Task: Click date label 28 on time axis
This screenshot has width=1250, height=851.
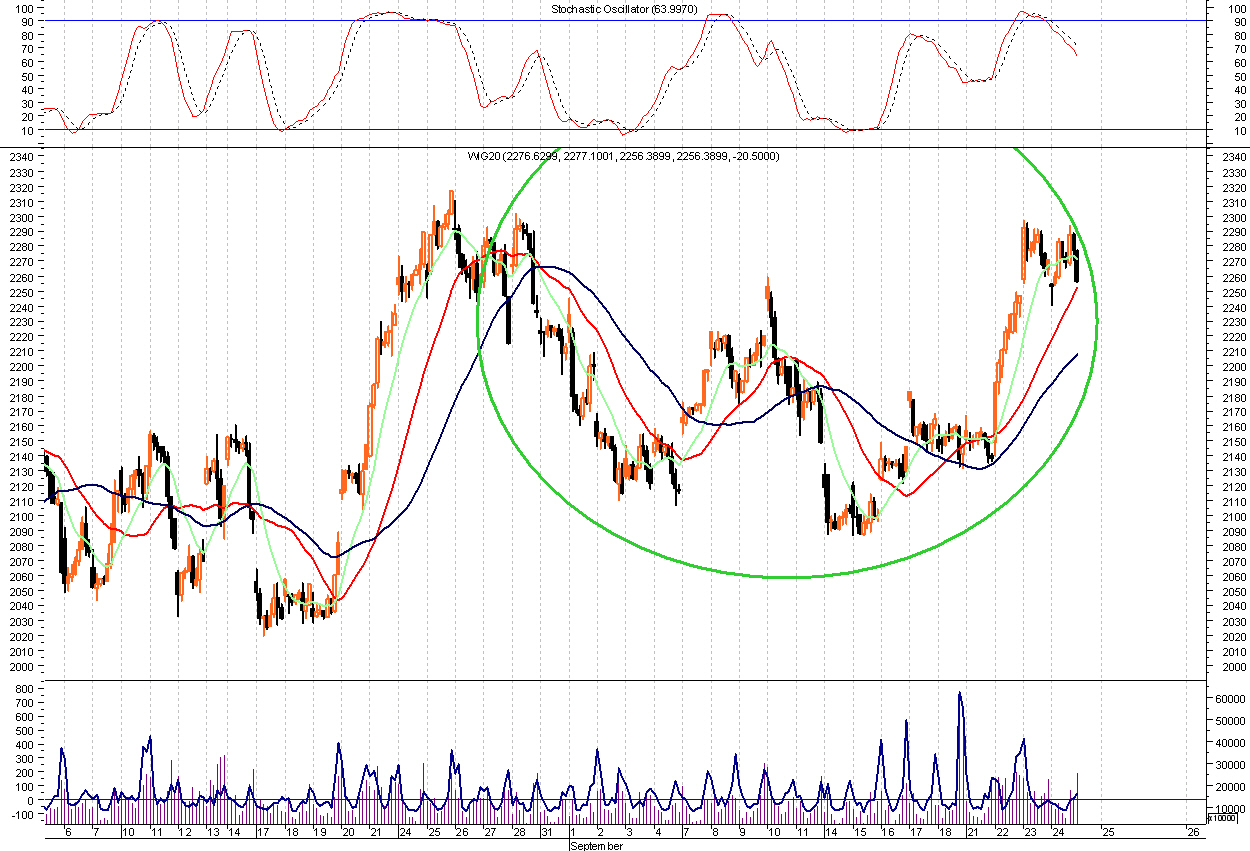Action: tap(518, 832)
